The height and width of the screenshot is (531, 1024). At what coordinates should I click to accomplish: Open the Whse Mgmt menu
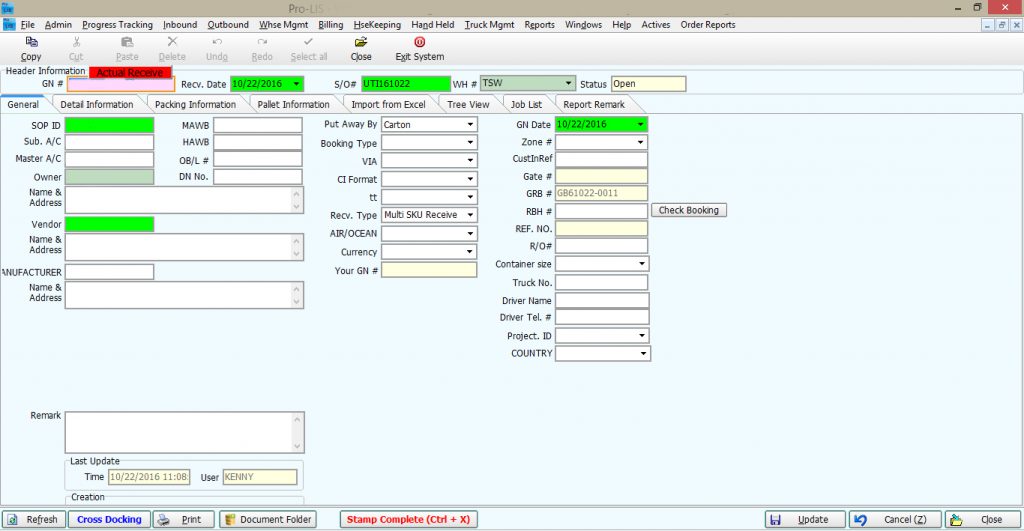(283, 25)
